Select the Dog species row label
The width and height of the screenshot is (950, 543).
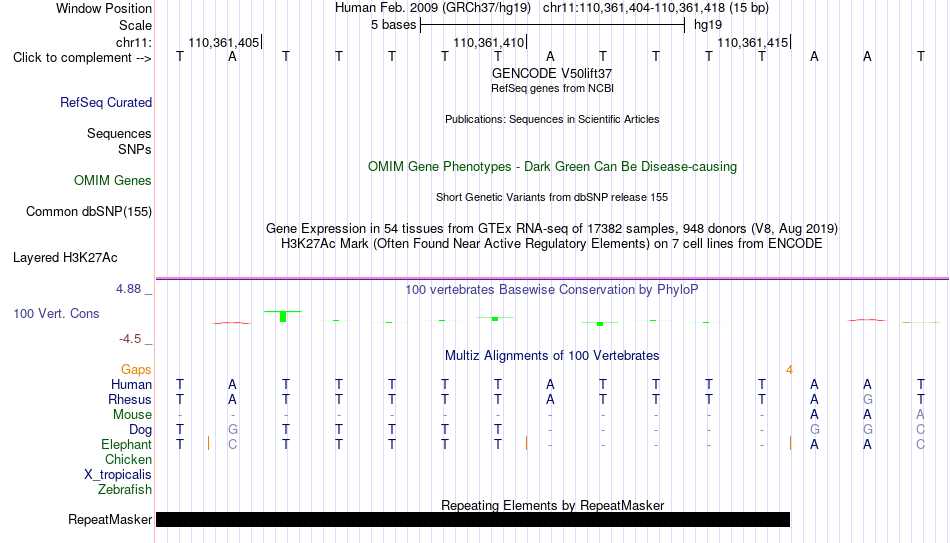tap(141, 430)
